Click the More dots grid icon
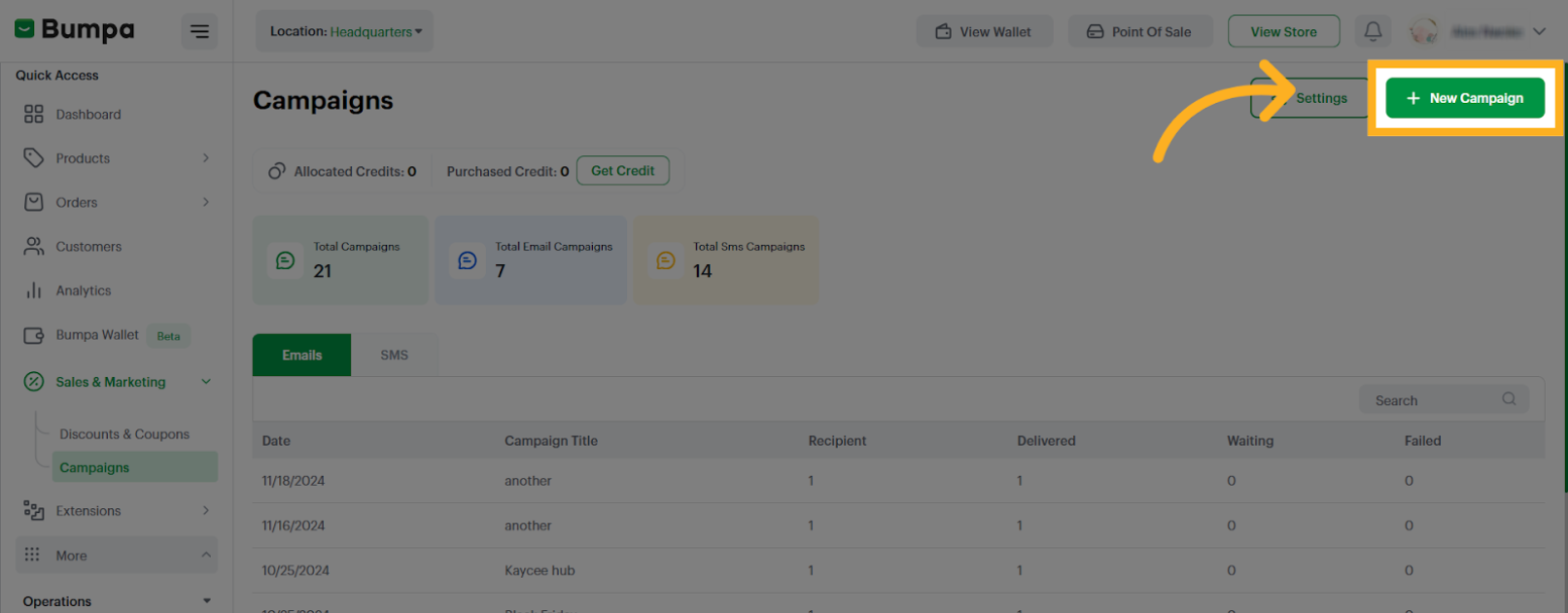This screenshot has width=1568, height=613. click(32, 555)
